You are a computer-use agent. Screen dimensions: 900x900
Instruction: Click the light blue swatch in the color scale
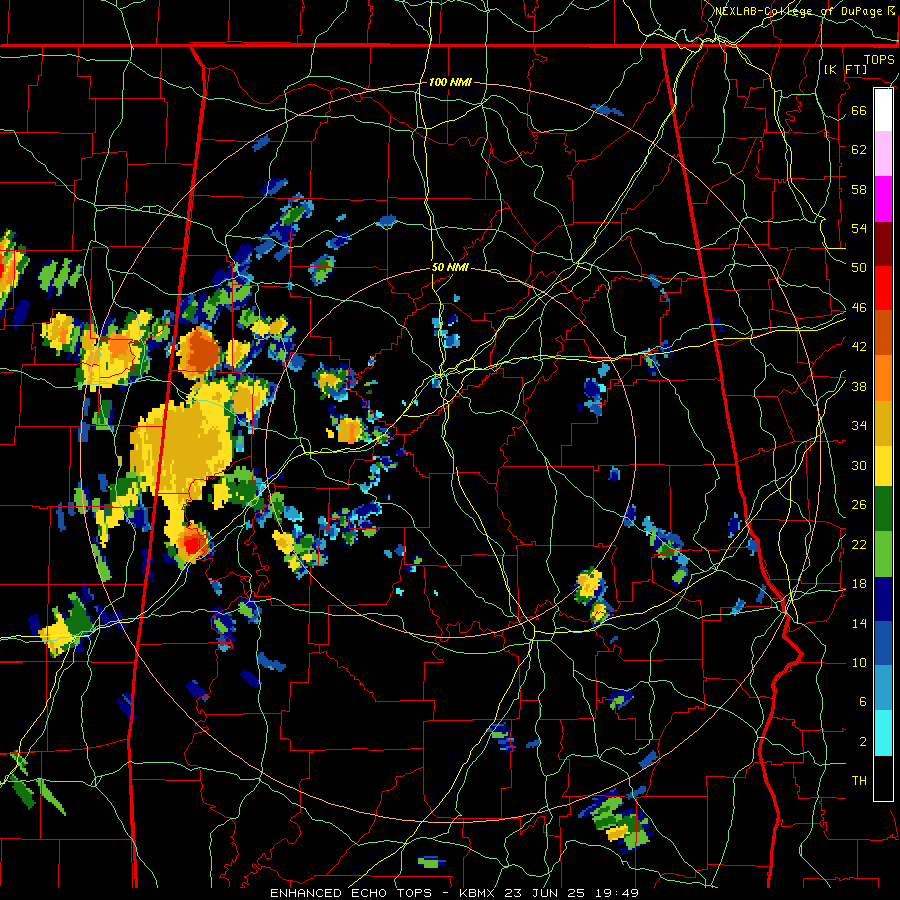(x=883, y=688)
